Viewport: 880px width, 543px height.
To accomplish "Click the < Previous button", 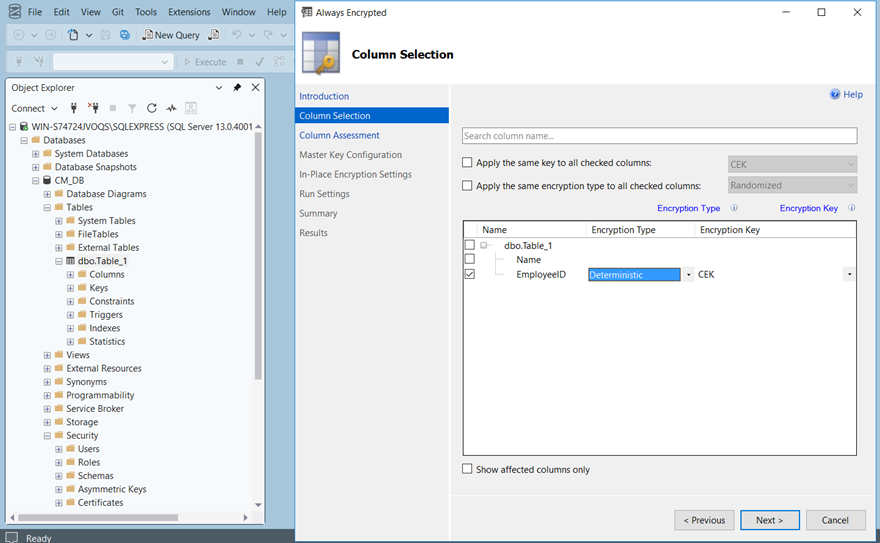I will pyautogui.click(x=704, y=520).
